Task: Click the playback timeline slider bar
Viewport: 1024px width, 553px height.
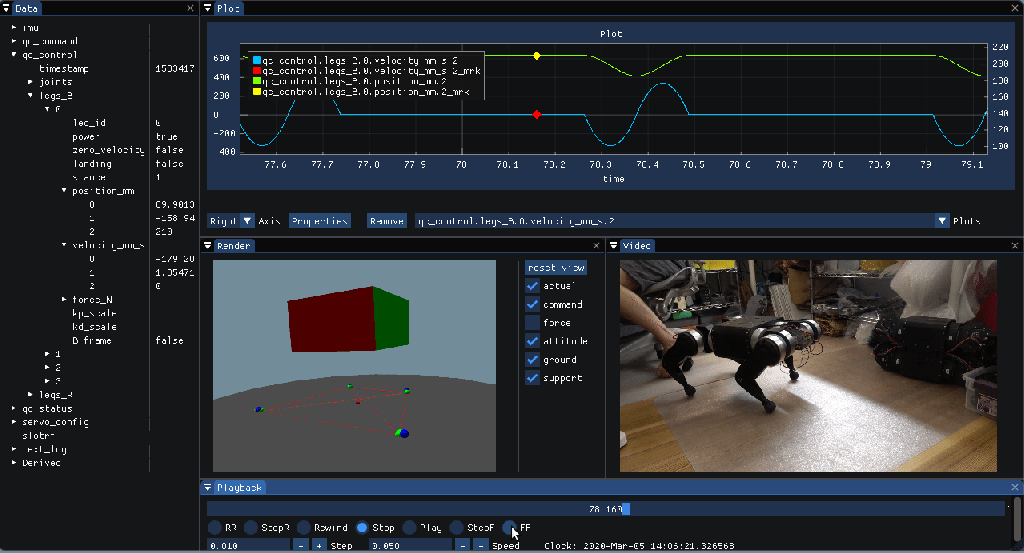Action: (x=606, y=509)
